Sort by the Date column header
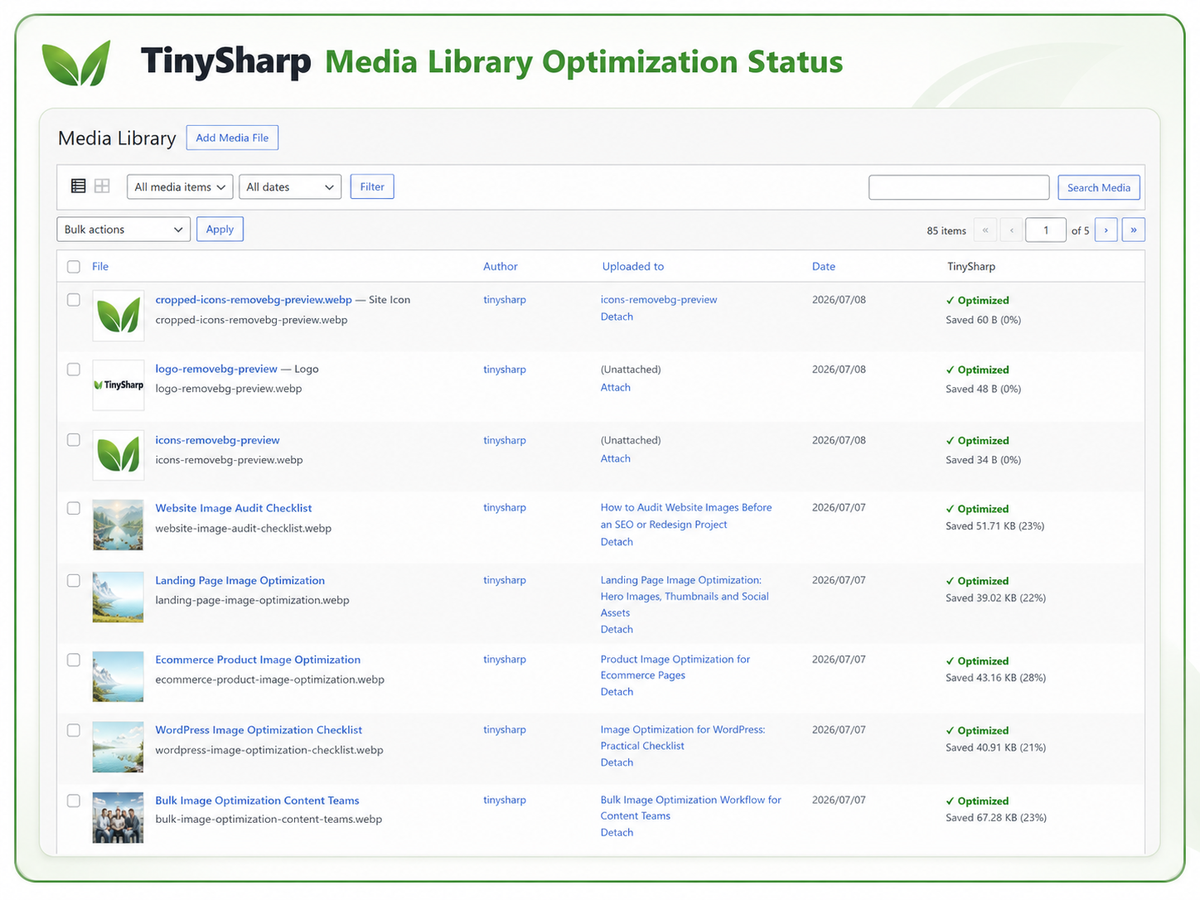Screen dimensions: 1200x900 coord(823,267)
